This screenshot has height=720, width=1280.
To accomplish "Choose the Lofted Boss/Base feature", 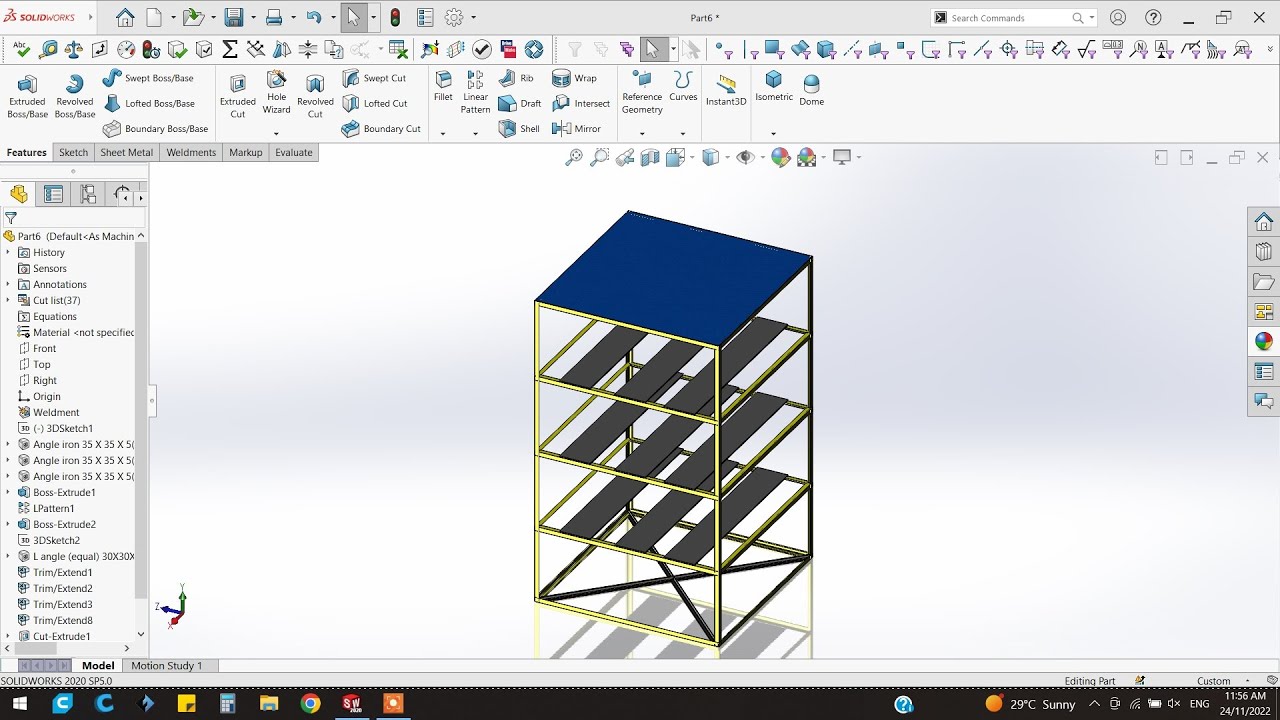I will pyautogui.click(x=148, y=103).
